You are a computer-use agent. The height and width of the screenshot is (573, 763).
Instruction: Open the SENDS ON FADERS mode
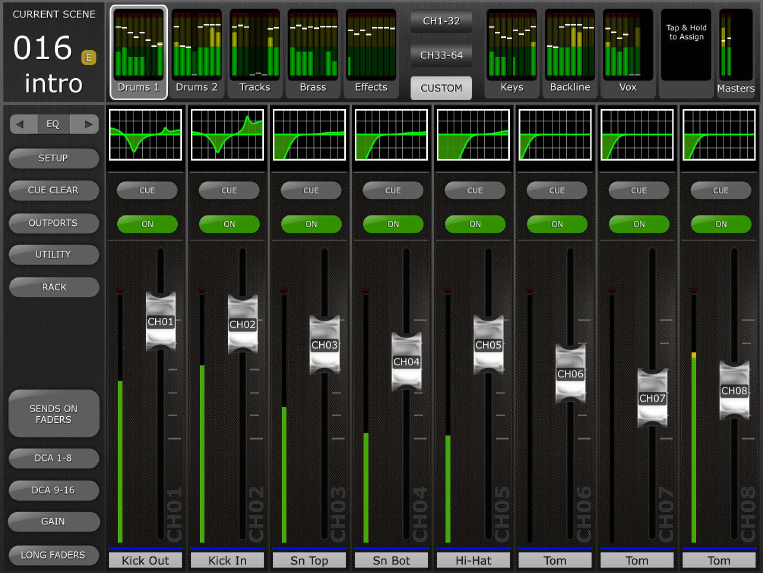(54, 413)
